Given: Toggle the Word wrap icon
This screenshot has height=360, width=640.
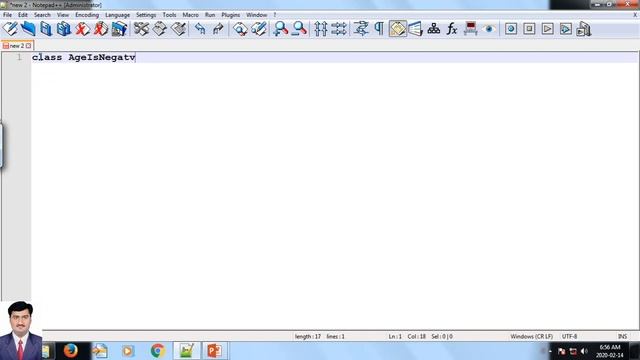Looking at the screenshot, I should [361, 29].
